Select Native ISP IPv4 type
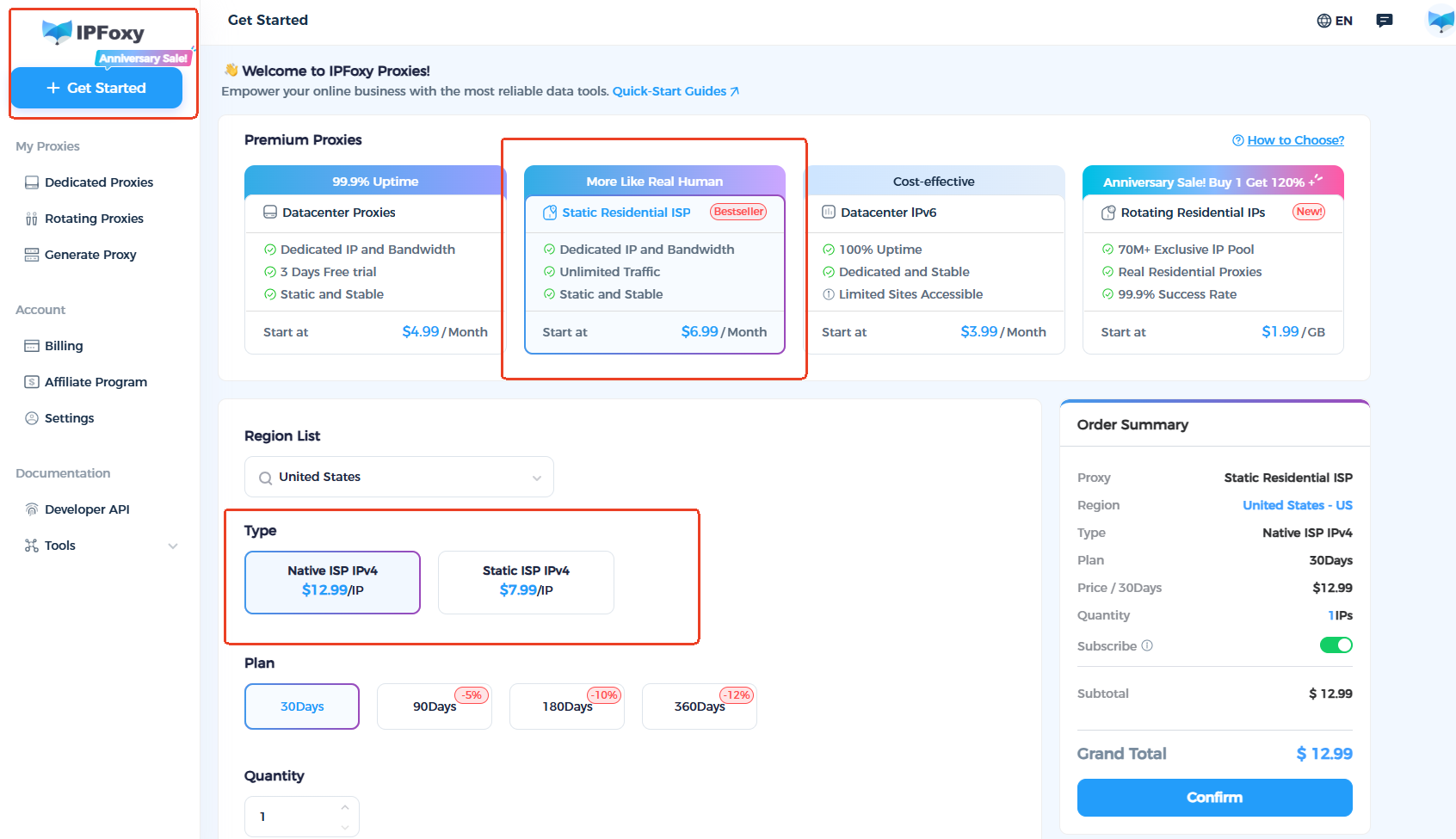This screenshot has height=839, width=1456. (x=333, y=583)
